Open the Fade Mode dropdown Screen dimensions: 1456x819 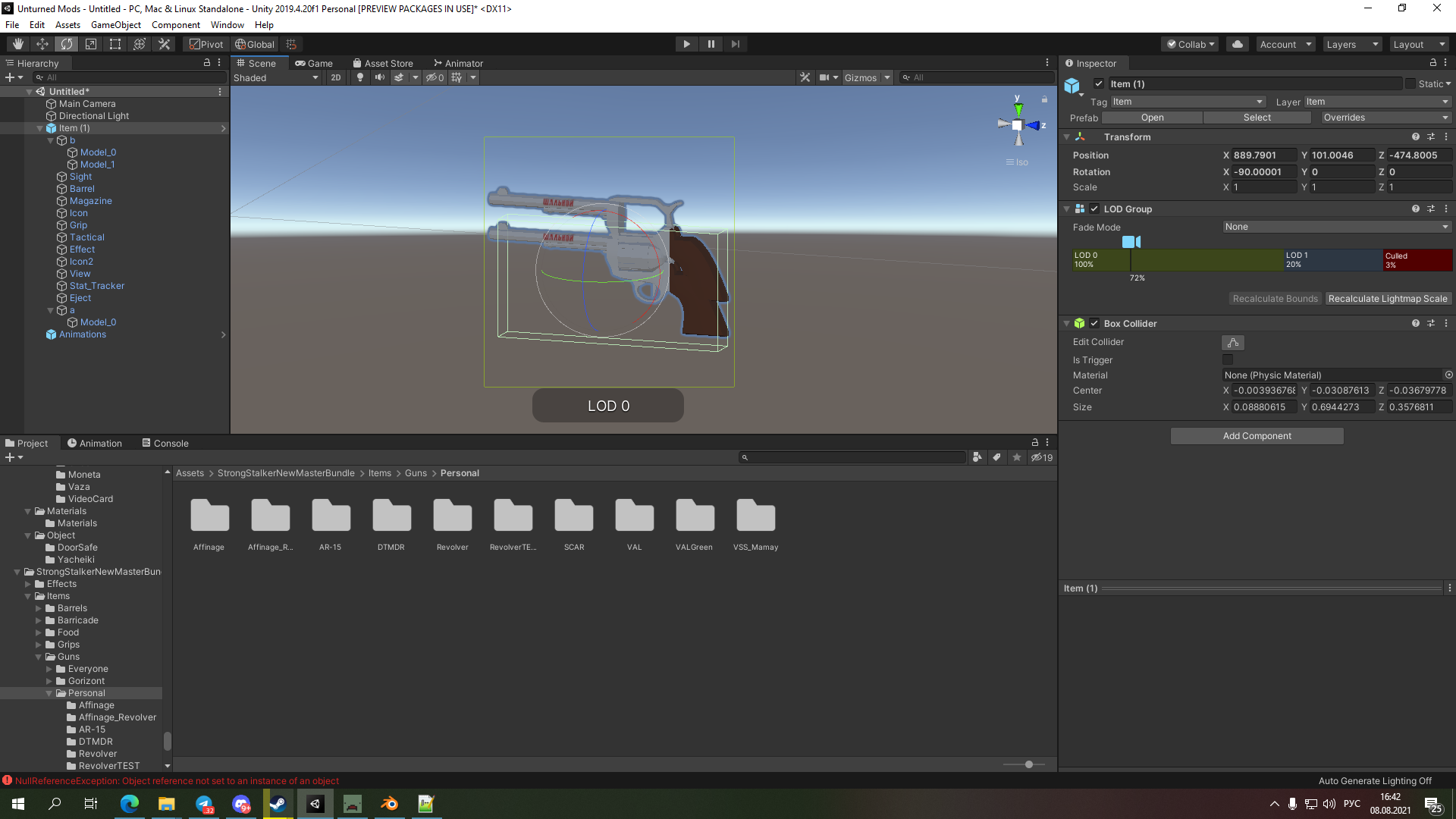[1336, 227]
